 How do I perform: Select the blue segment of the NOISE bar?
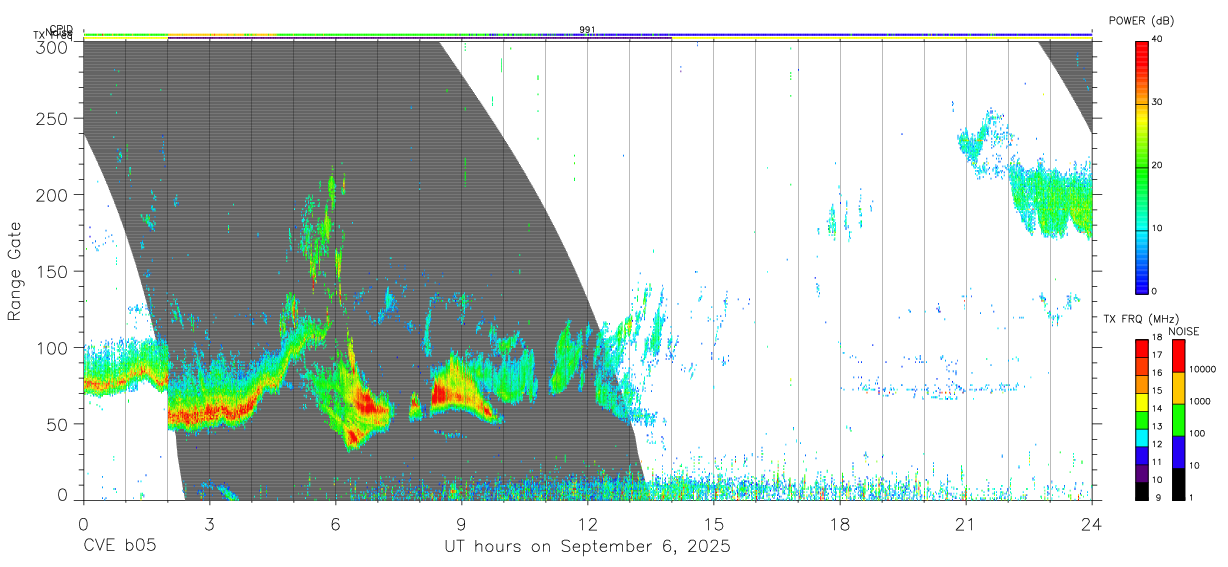pyautogui.click(x=1178, y=452)
